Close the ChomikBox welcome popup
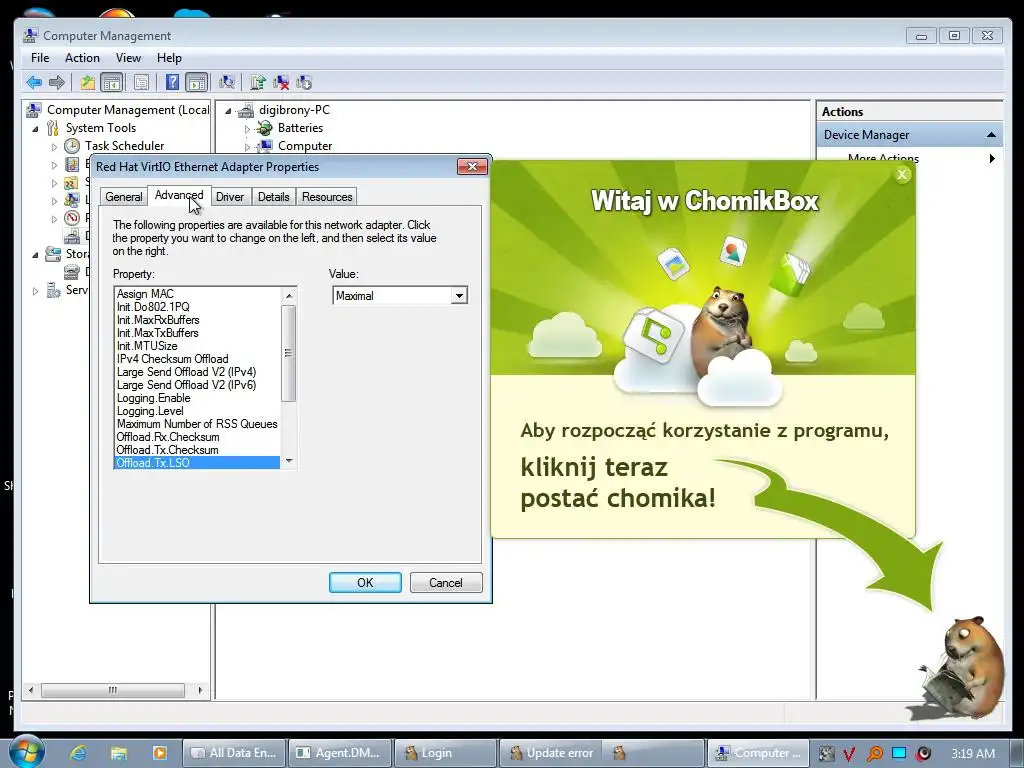 pos(902,174)
